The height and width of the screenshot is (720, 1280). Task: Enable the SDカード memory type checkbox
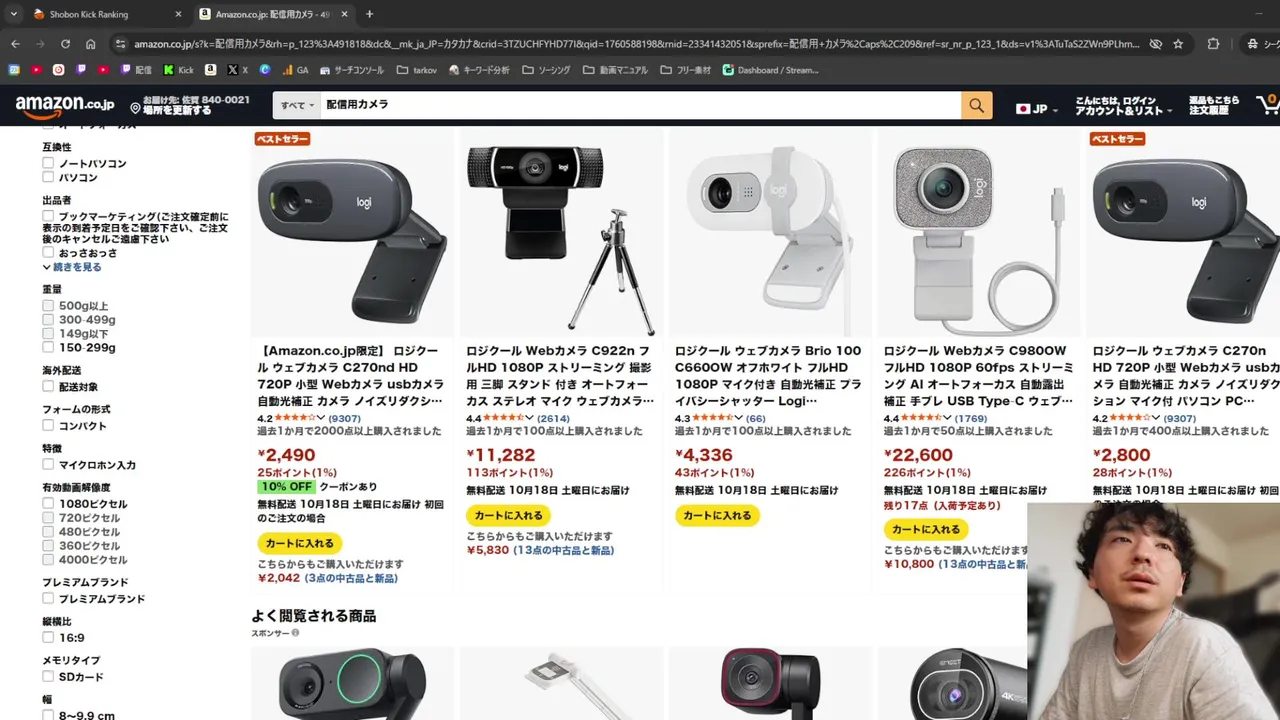[48, 677]
